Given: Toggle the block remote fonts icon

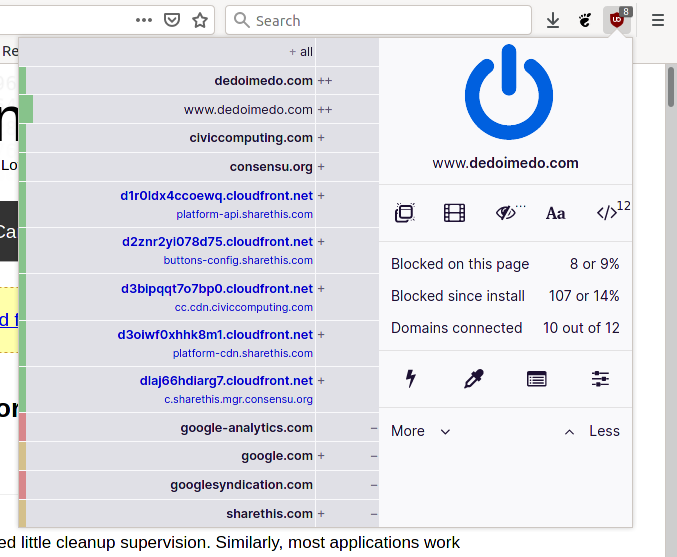Looking at the screenshot, I should (556, 212).
